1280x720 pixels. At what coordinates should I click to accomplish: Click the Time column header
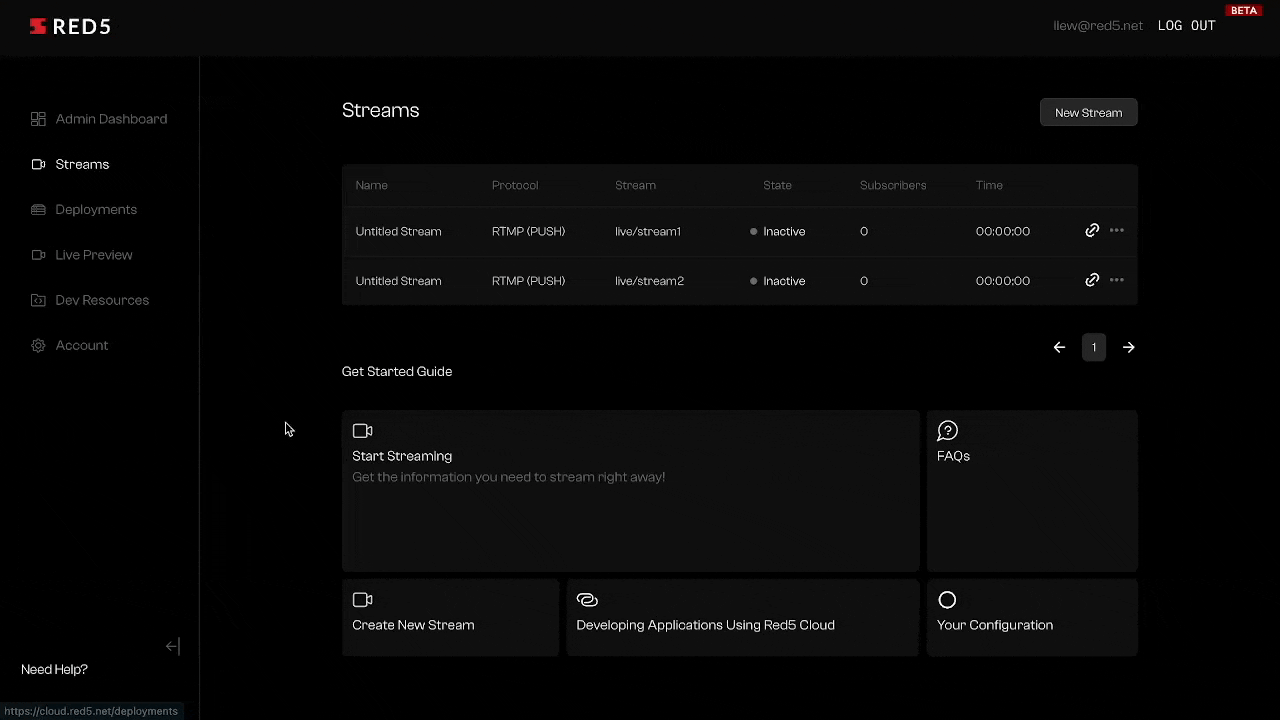989,185
